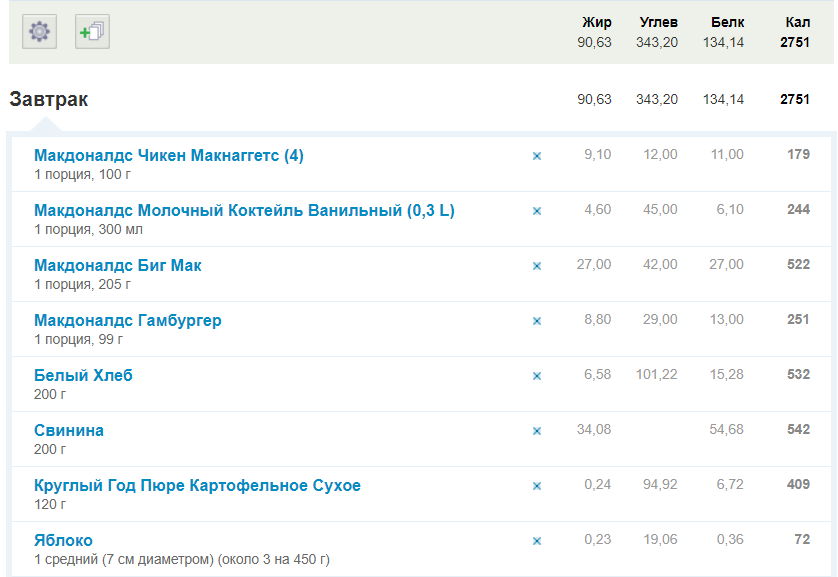Open Макдоналдс Молочный Коктейль Ванильный link
This screenshot has height=577, width=838.
(244, 210)
